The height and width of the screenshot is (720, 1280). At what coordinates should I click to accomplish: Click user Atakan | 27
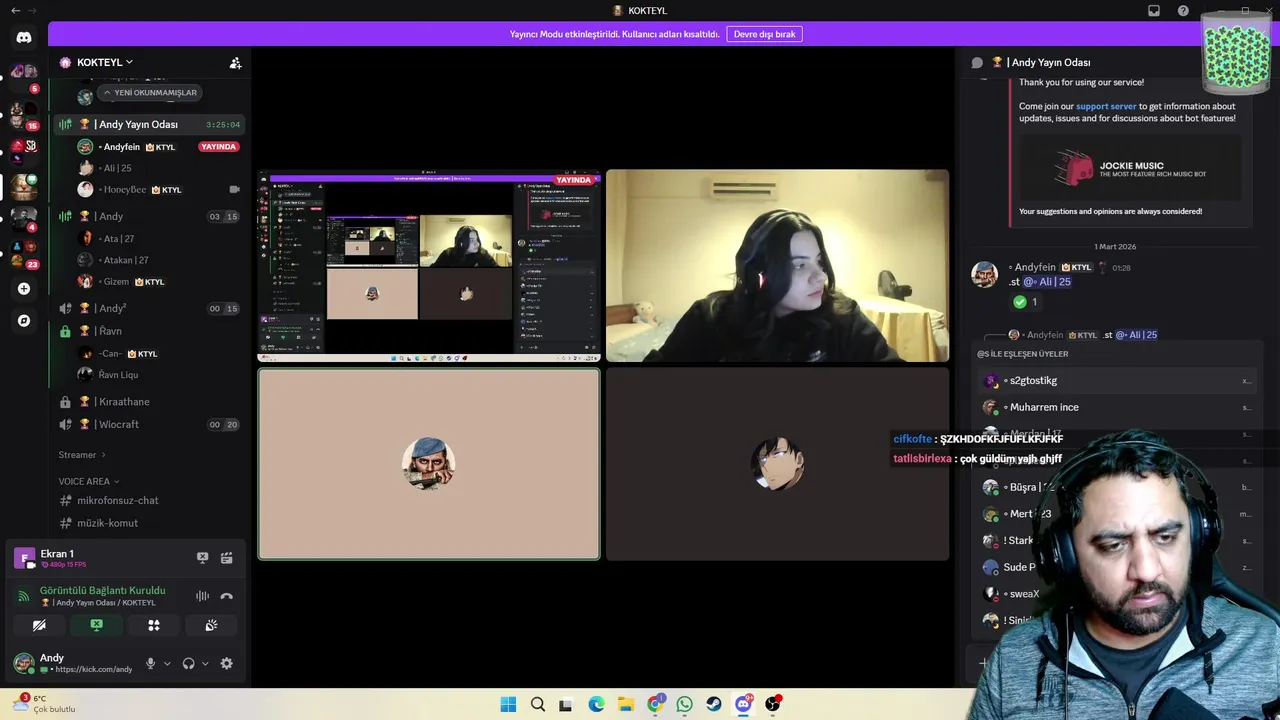pos(113,260)
